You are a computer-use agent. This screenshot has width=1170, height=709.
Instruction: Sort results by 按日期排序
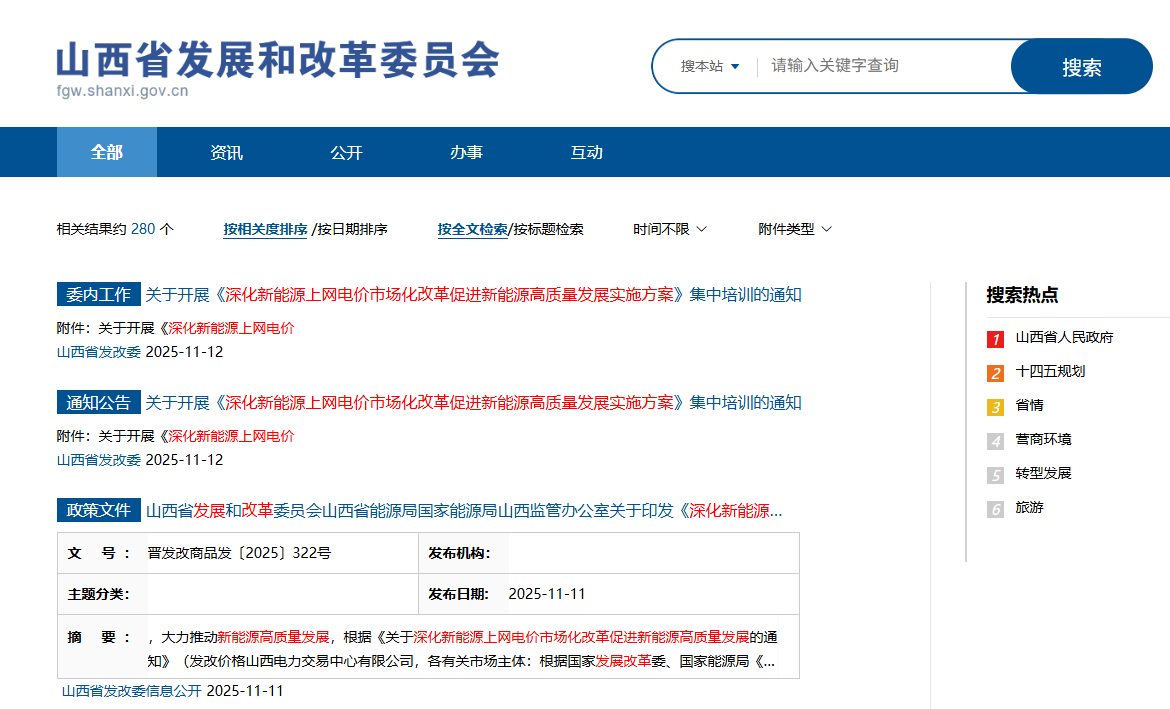point(352,229)
